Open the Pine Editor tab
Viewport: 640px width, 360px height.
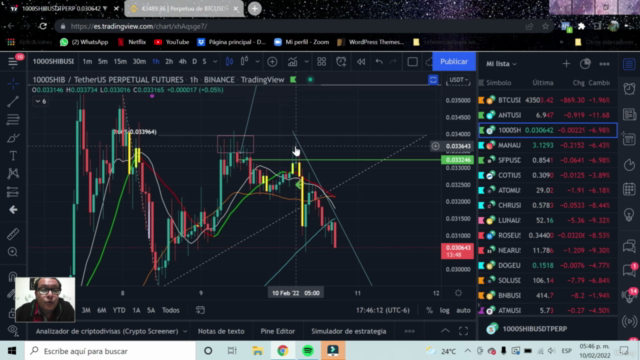(278, 331)
